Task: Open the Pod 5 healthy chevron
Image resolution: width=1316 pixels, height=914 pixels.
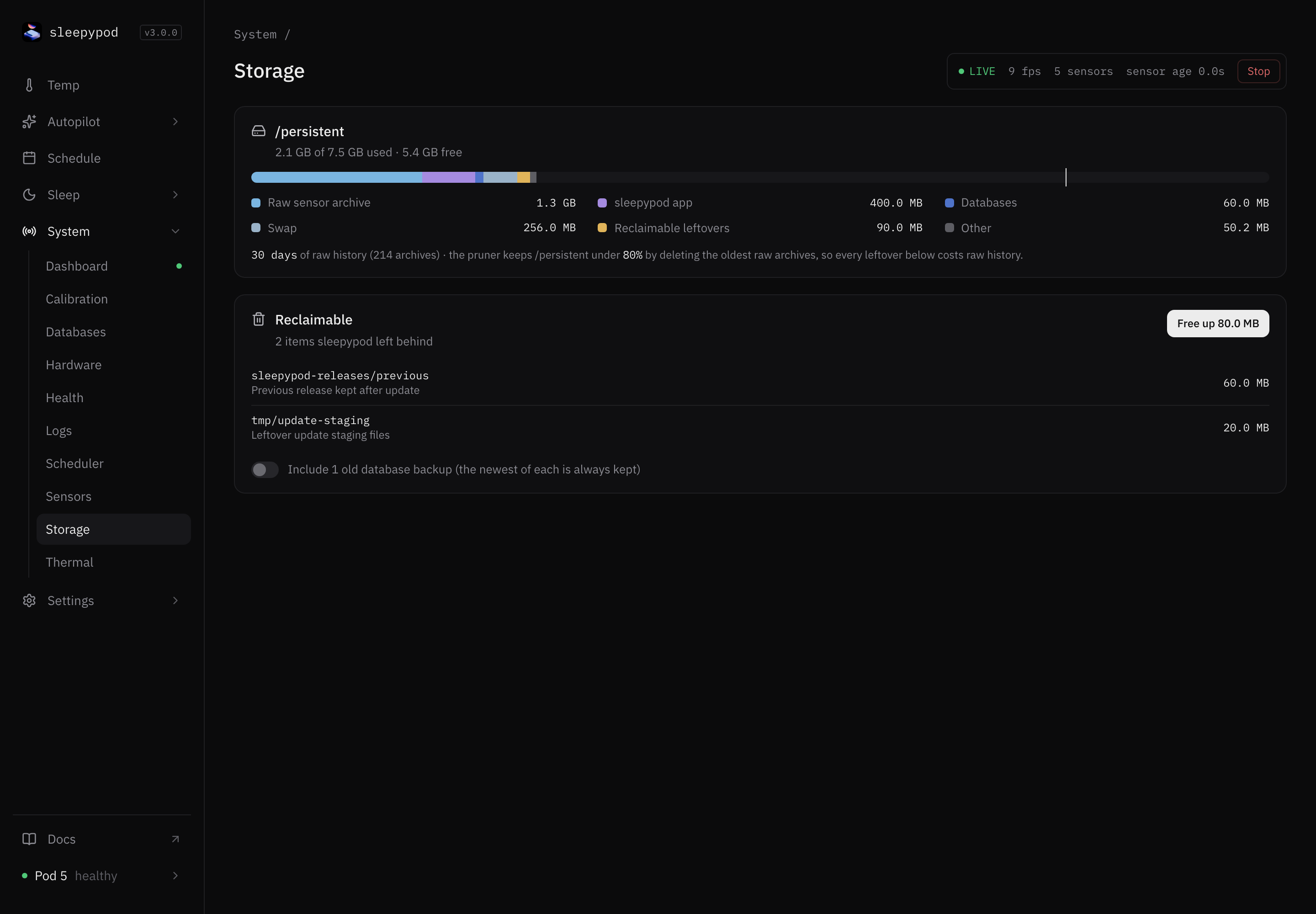Action: 175,876
